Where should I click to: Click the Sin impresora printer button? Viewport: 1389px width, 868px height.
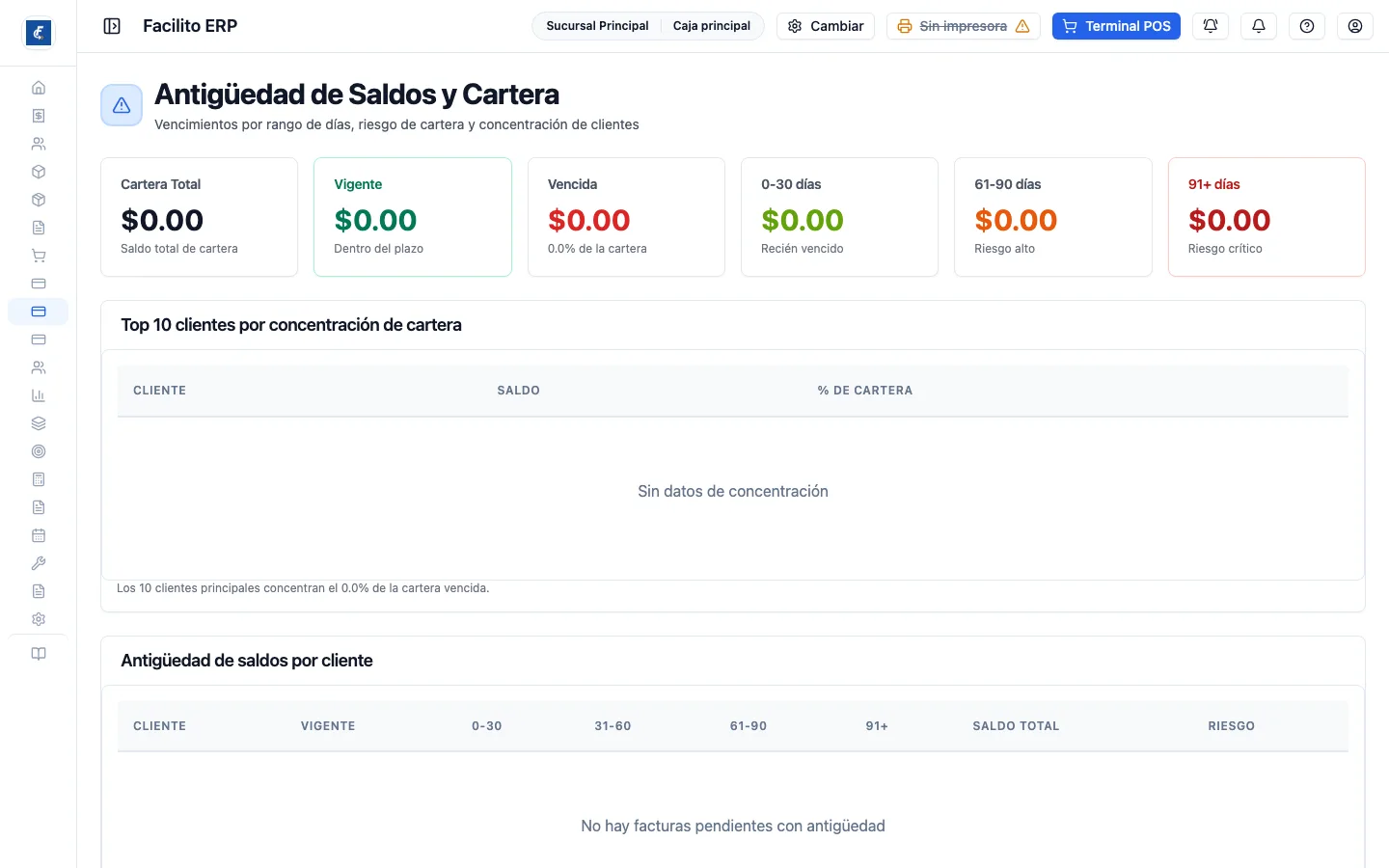click(x=964, y=26)
